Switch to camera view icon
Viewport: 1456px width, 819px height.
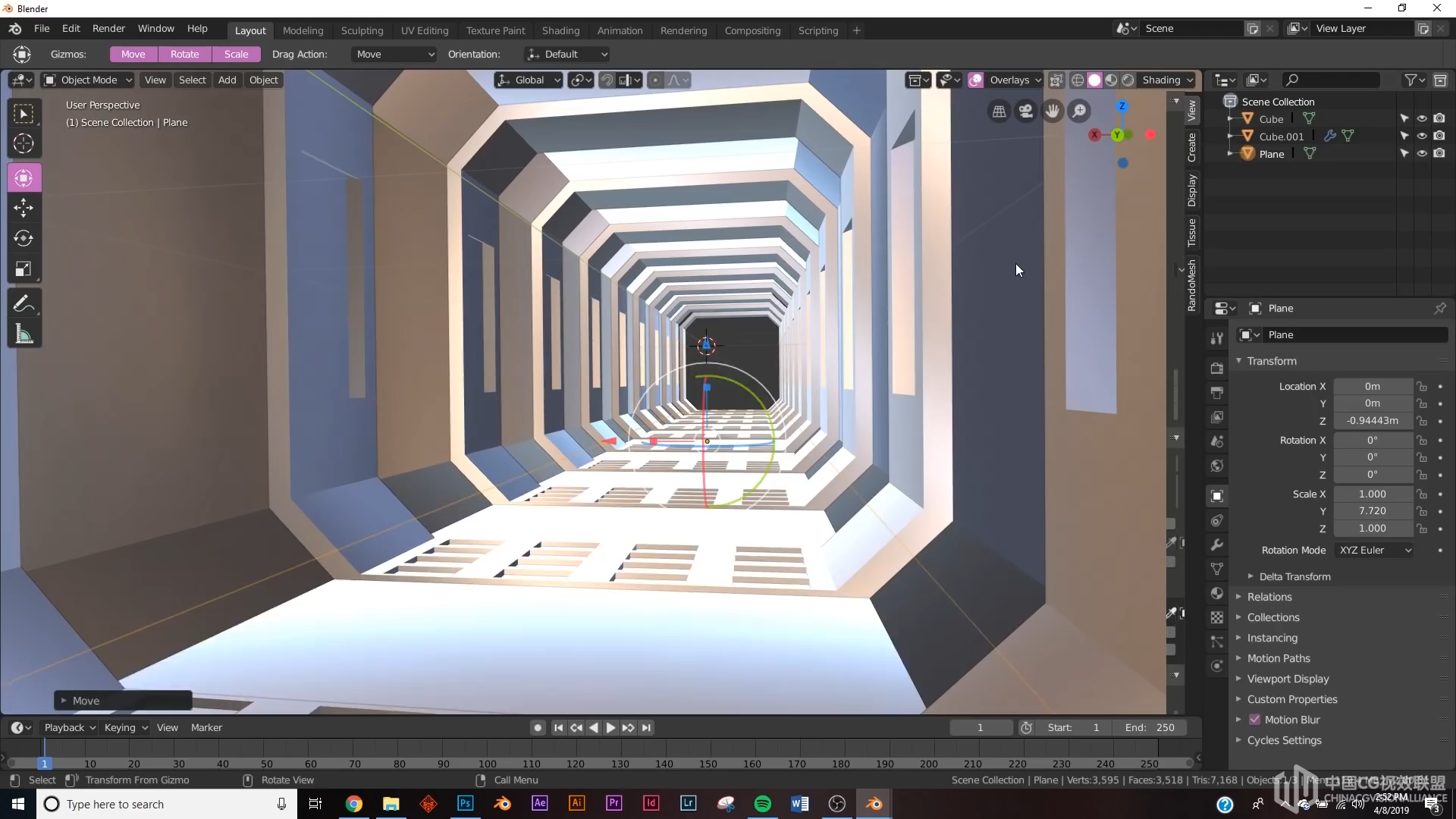[1026, 111]
